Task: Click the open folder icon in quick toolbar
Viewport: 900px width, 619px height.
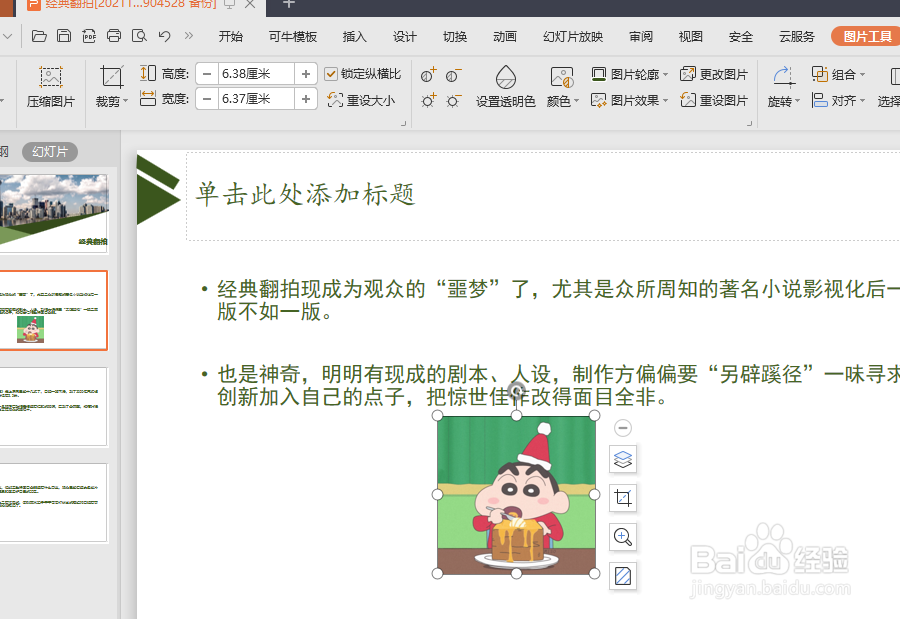Action: (39, 36)
